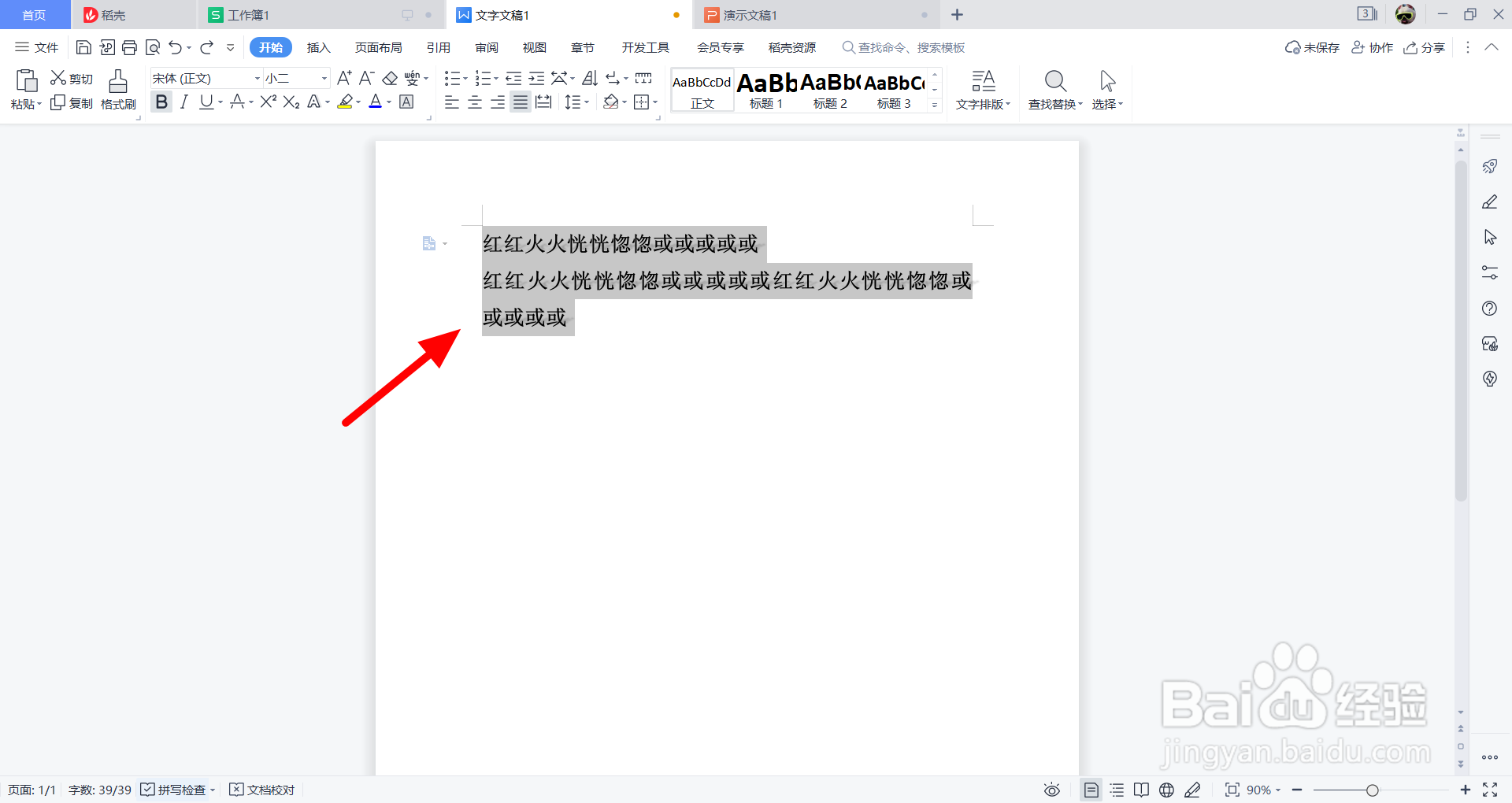
Task: Expand the bullet list dropdown
Action: click(x=465, y=79)
